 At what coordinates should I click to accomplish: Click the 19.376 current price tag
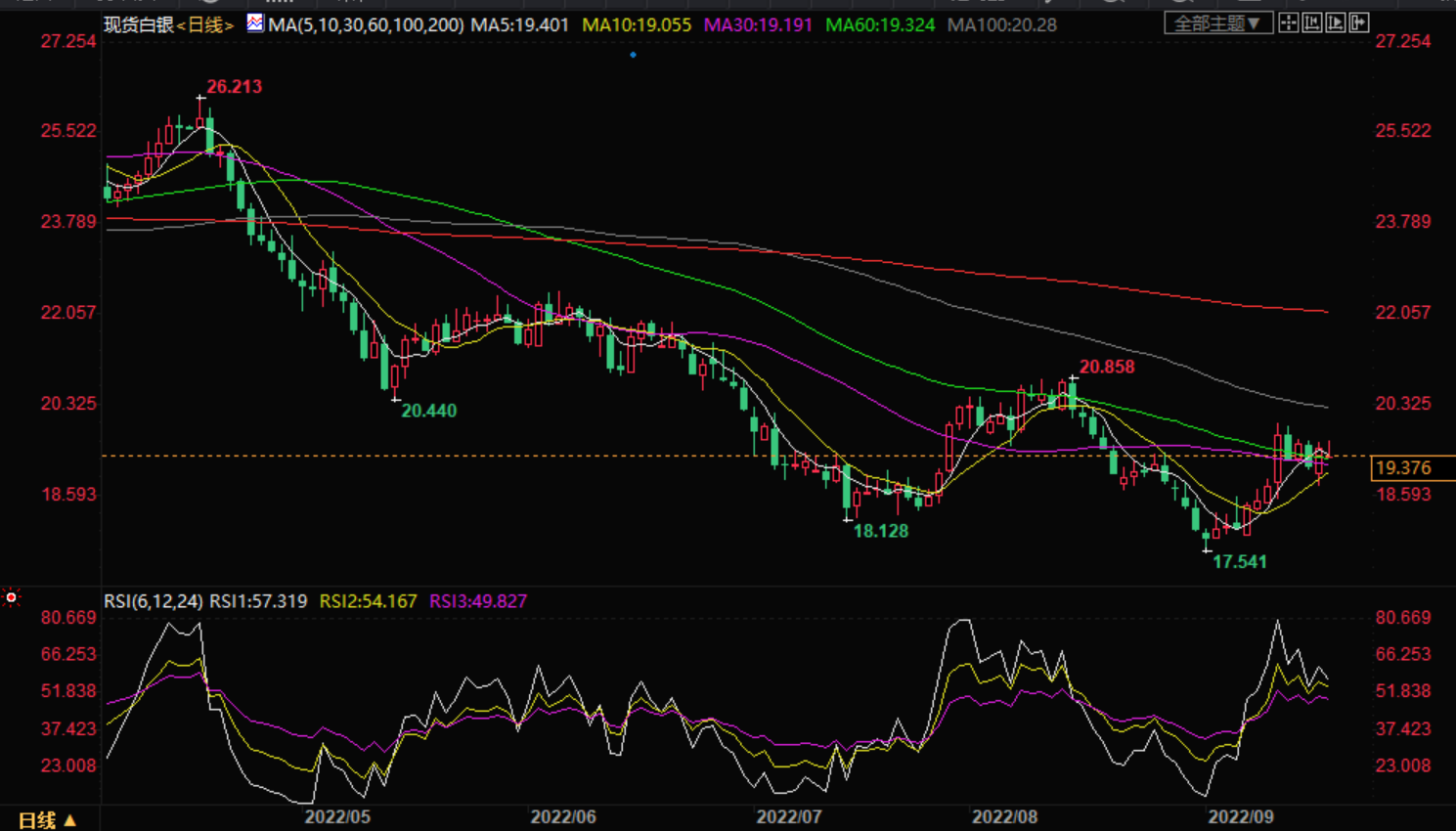coord(1402,468)
